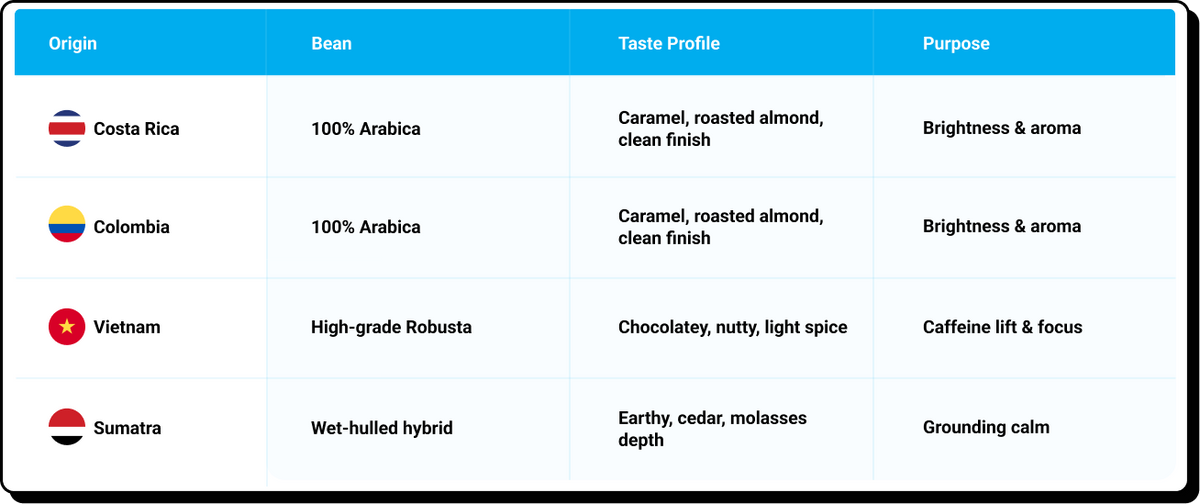Select the Origin column header
Image resolution: width=1200 pixels, height=504 pixels.
73,44
